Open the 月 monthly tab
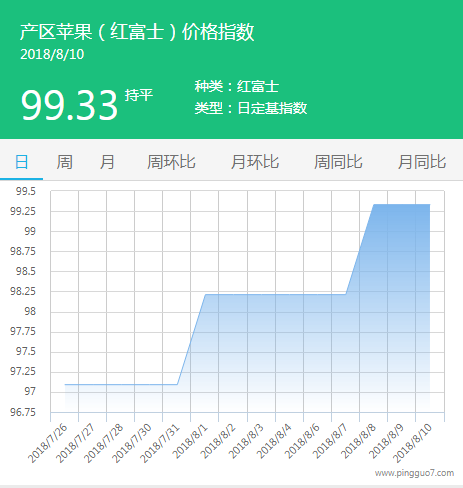The image size is (463, 488). [107, 162]
